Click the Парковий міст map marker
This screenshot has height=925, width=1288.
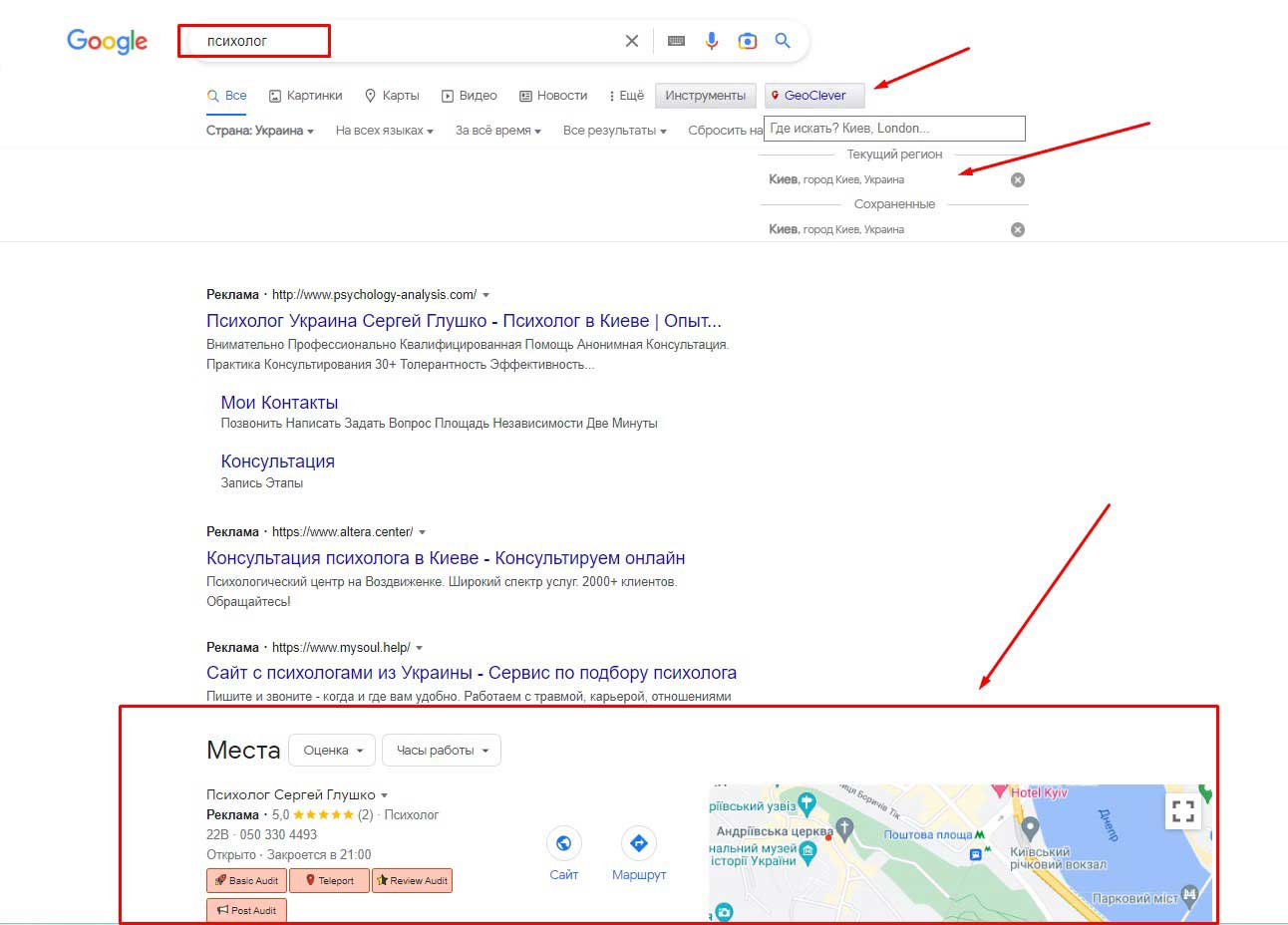tap(1188, 895)
